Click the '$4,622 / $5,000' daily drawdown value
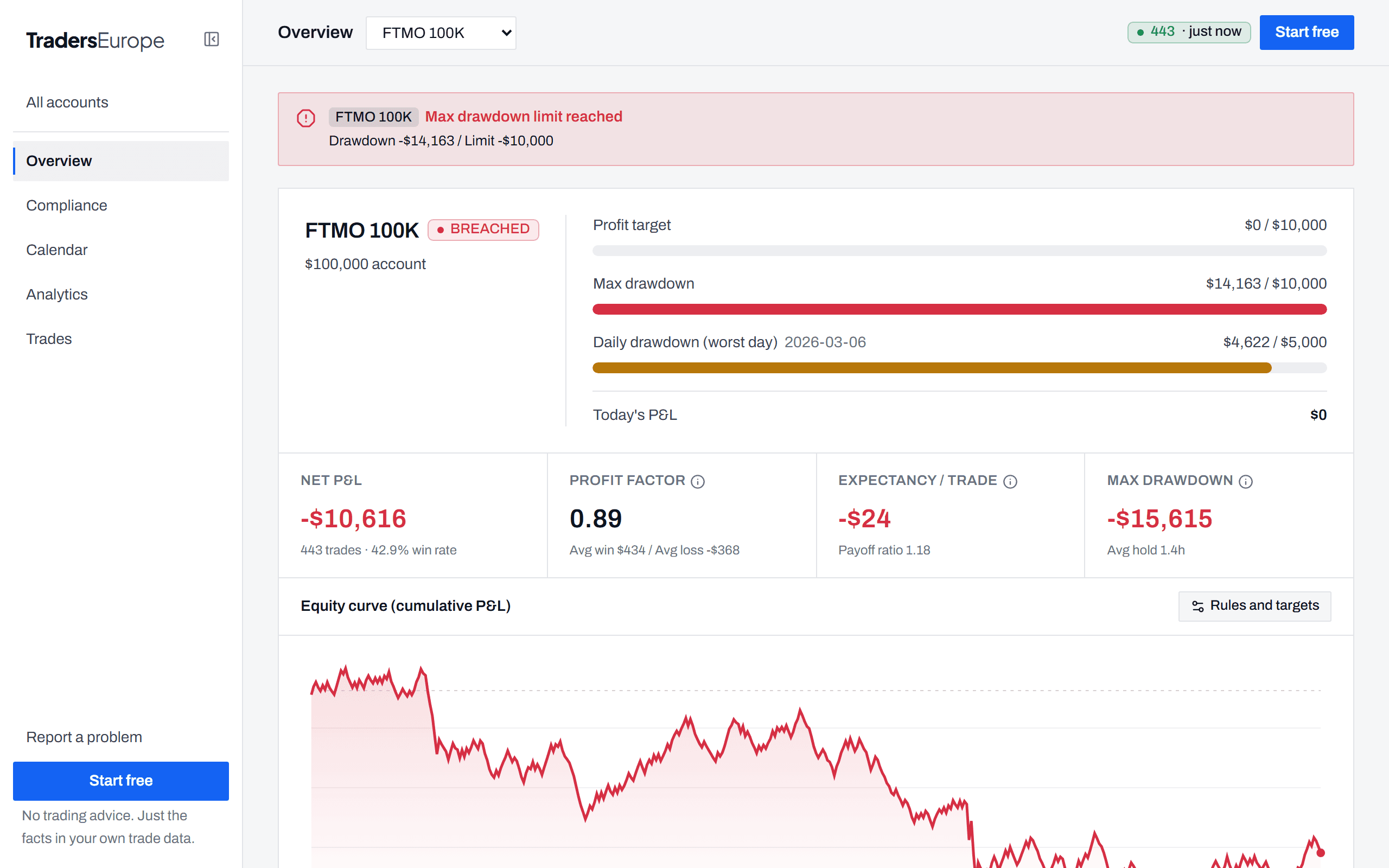 (x=1275, y=342)
